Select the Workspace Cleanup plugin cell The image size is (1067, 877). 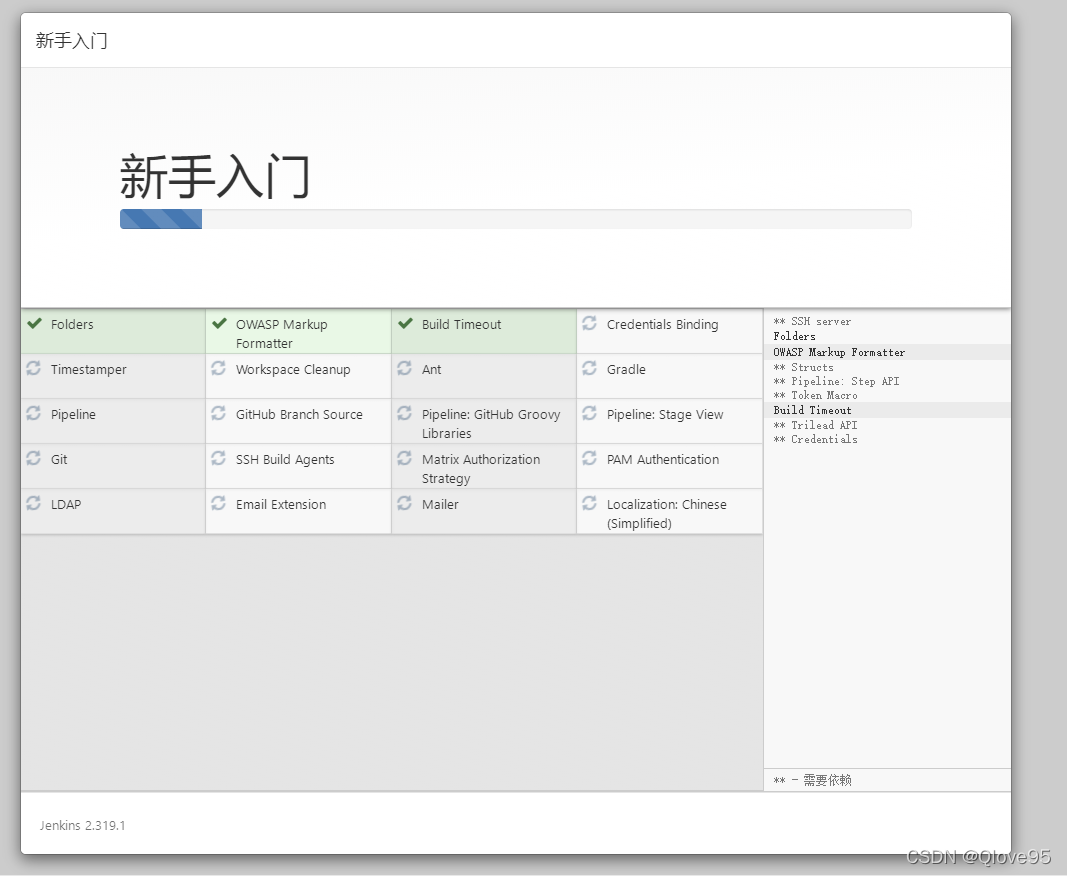(292, 369)
